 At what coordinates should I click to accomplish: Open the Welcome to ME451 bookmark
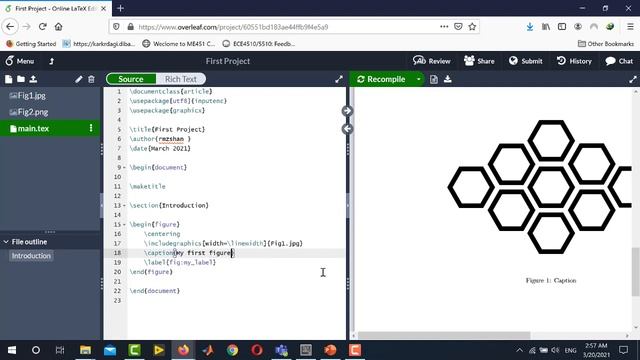click(x=179, y=44)
